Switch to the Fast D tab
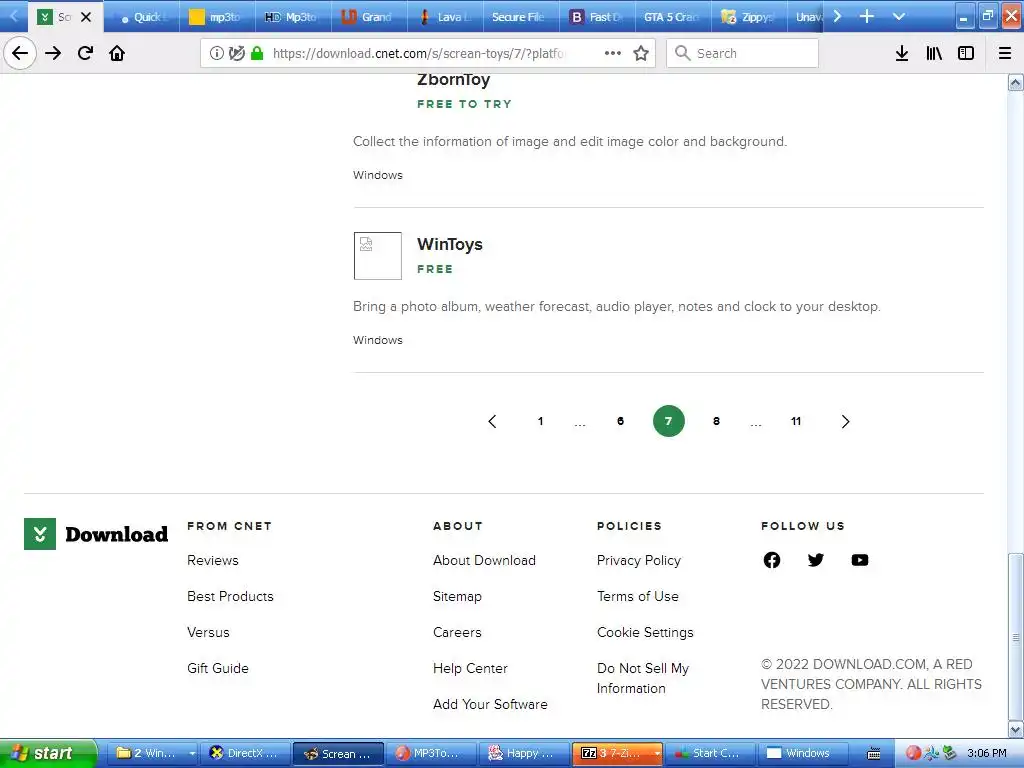The width and height of the screenshot is (1024, 768). [x=596, y=17]
